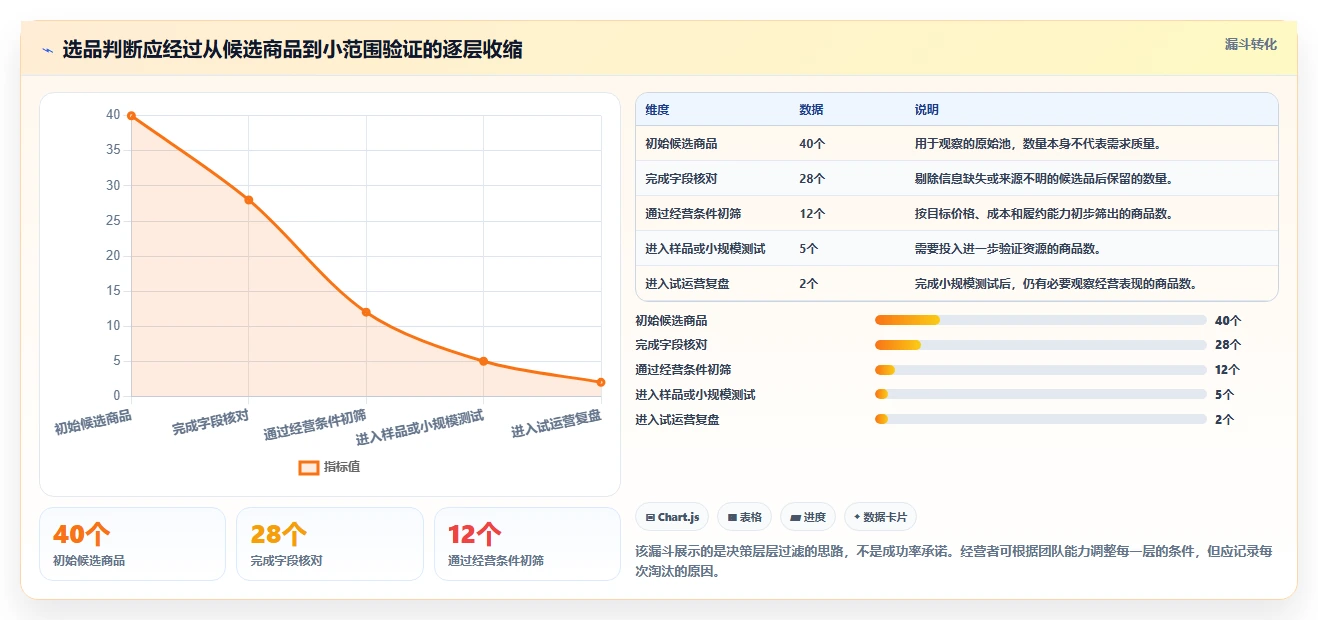Click the 完成字段核对 progress bar
Image resolution: width=1318 pixels, height=620 pixels.
[x=1040, y=345]
